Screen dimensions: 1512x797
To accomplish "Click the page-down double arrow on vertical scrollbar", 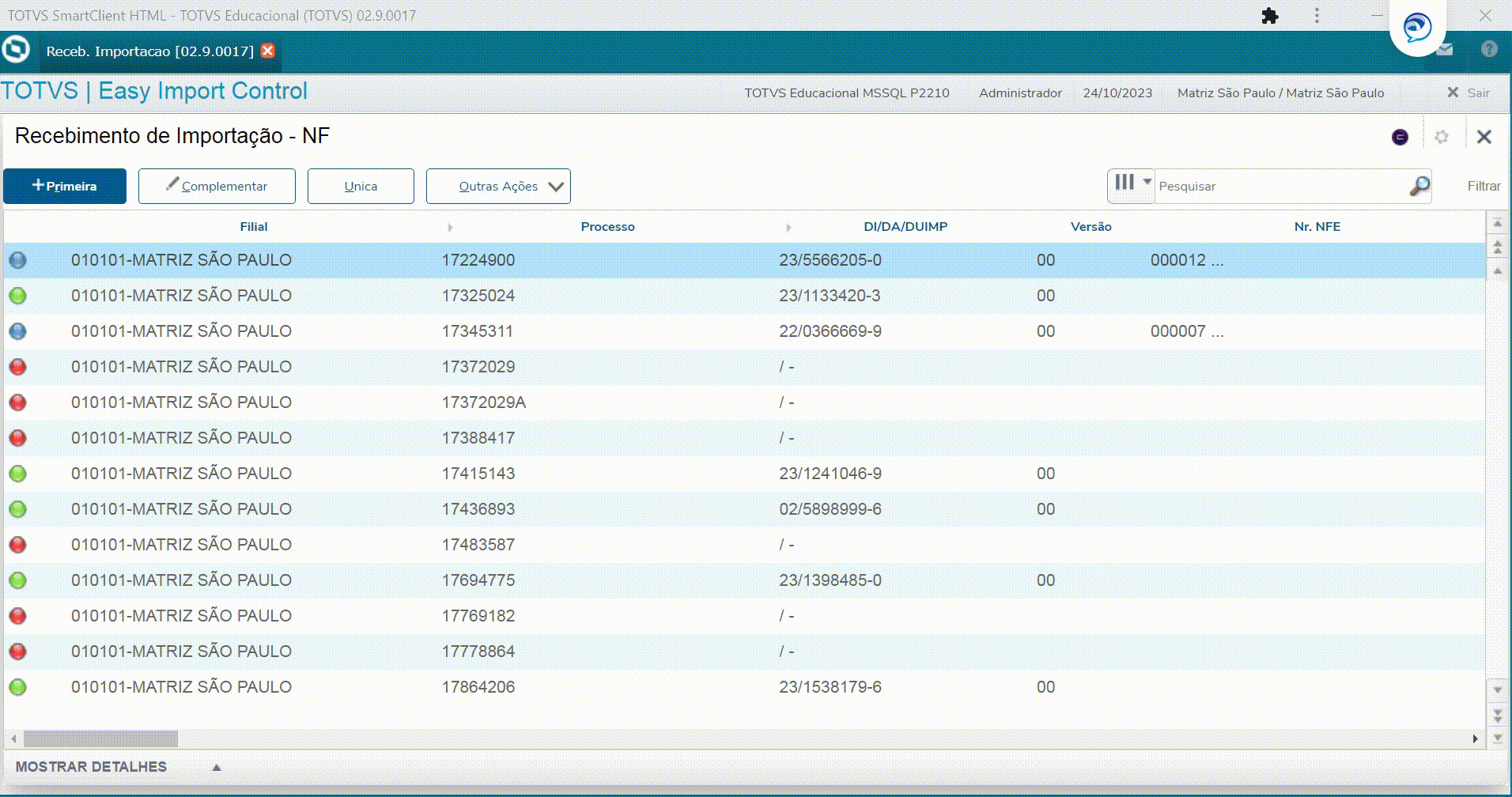I will (1497, 715).
